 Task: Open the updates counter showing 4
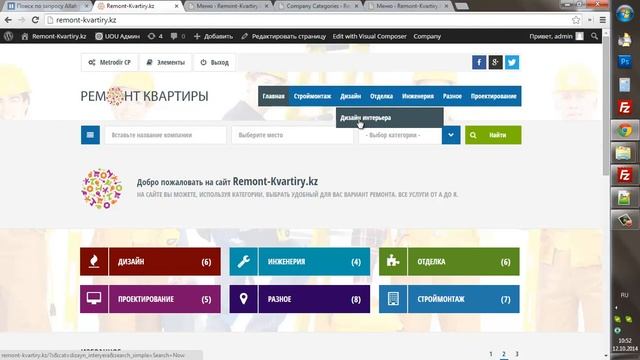(155, 36)
